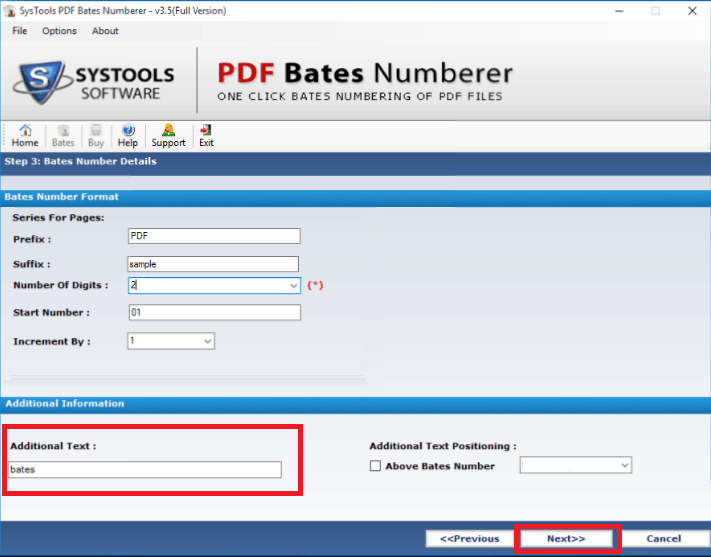Minimize the application window
The height and width of the screenshot is (557, 711).
coord(619,11)
